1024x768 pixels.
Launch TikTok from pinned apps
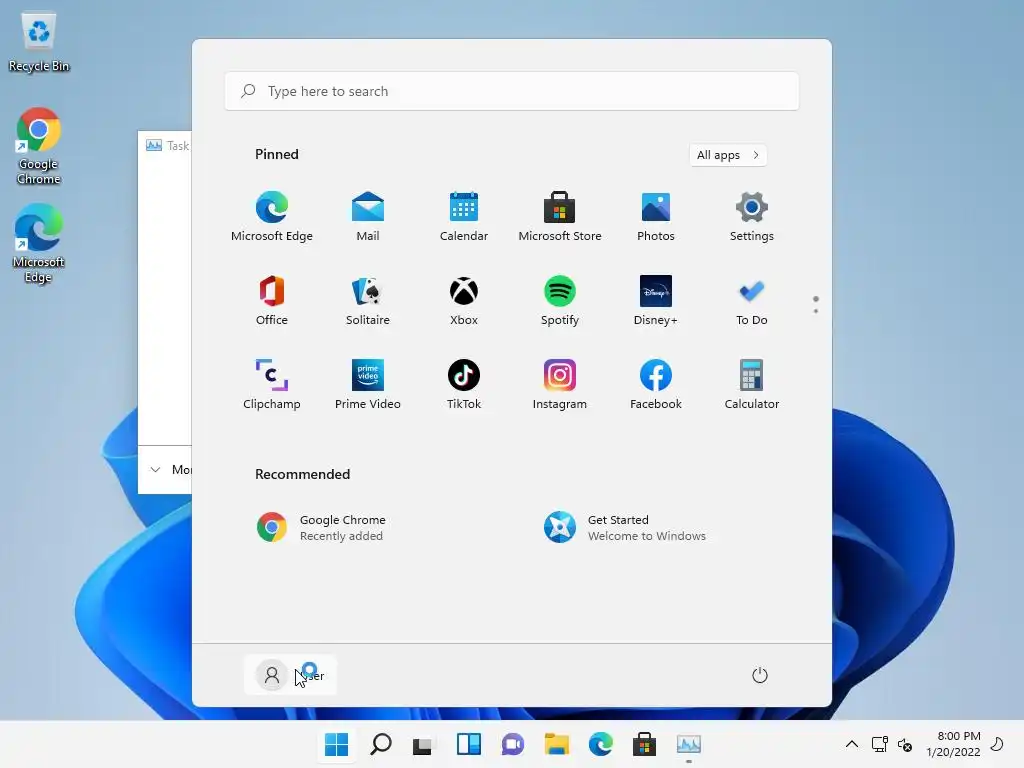(x=464, y=385)
